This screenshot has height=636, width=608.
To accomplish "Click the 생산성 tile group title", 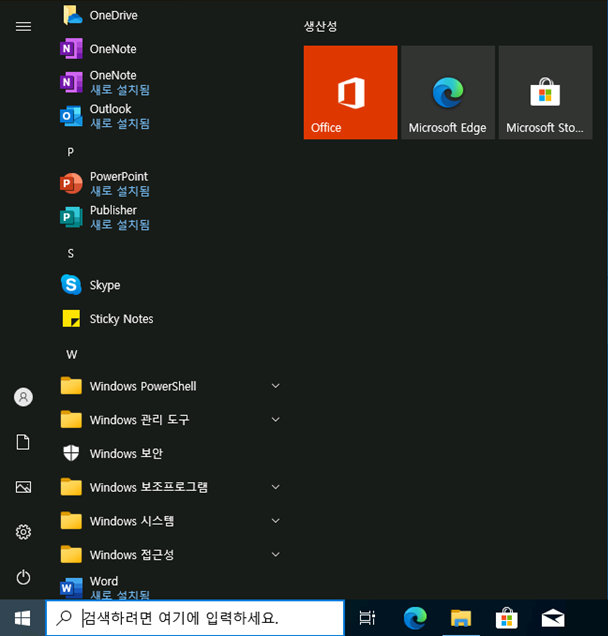I will 320,26.
